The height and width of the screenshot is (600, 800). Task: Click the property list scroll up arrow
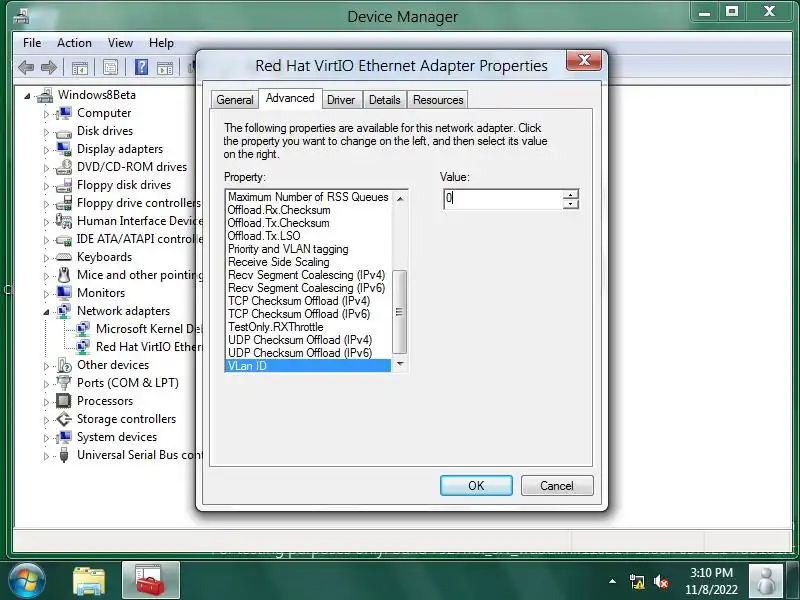tap(399, 198)
